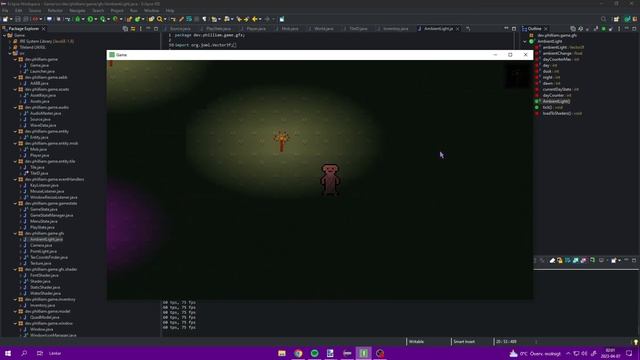Viewport: 640px width, 360px height.
Task: Click the Search magnifier toolbar icon
Action: [x=160, y=19]
